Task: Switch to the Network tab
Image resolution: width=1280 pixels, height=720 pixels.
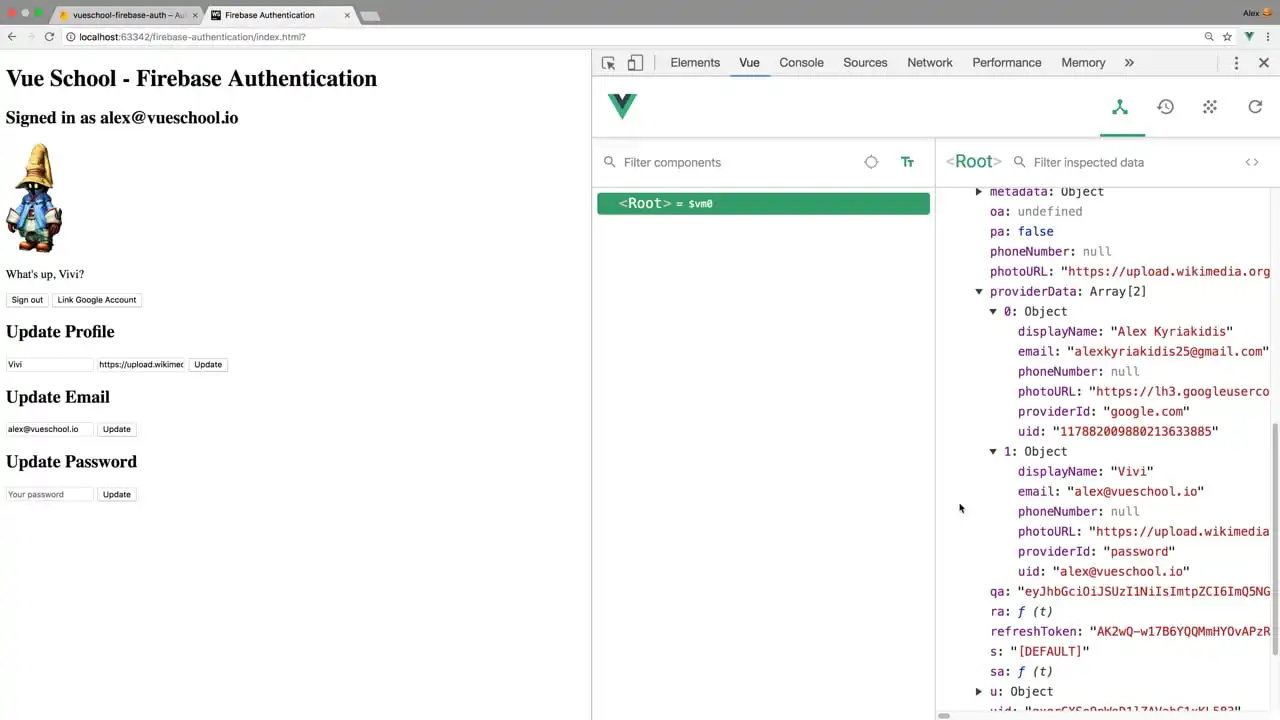Action: pos(930,62)
